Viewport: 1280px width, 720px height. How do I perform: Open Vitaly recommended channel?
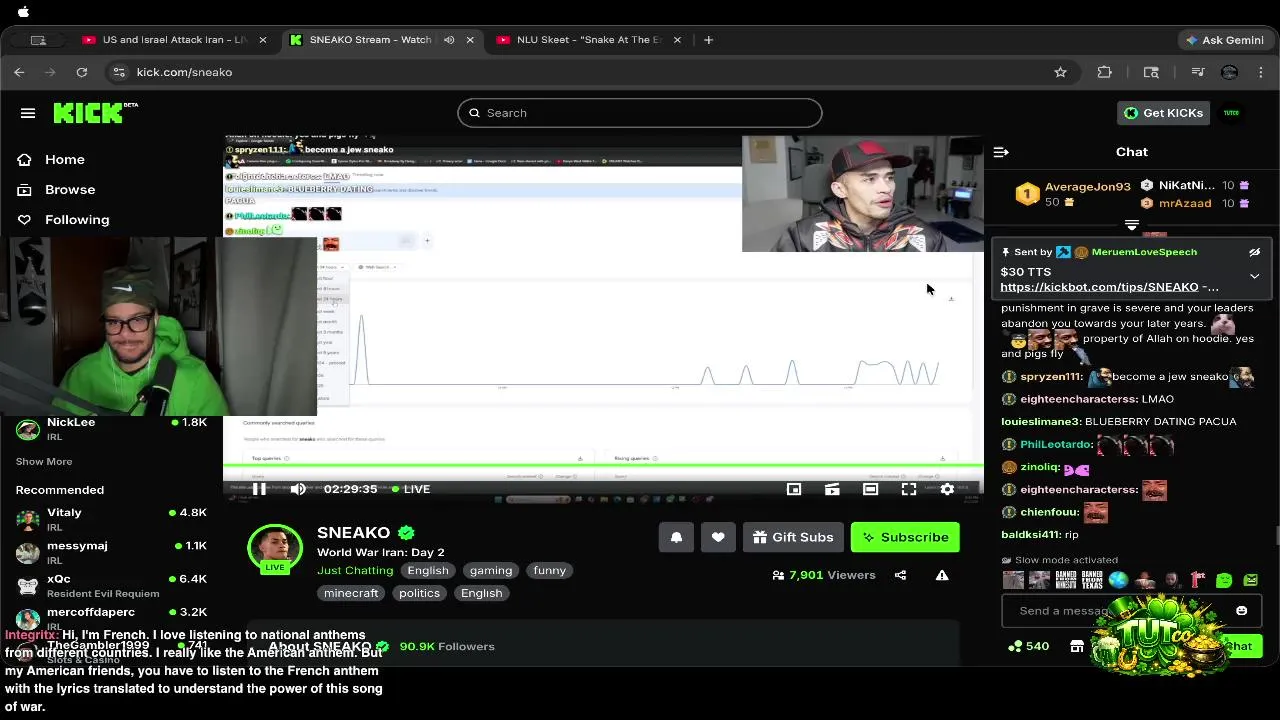tap(111, 520)
